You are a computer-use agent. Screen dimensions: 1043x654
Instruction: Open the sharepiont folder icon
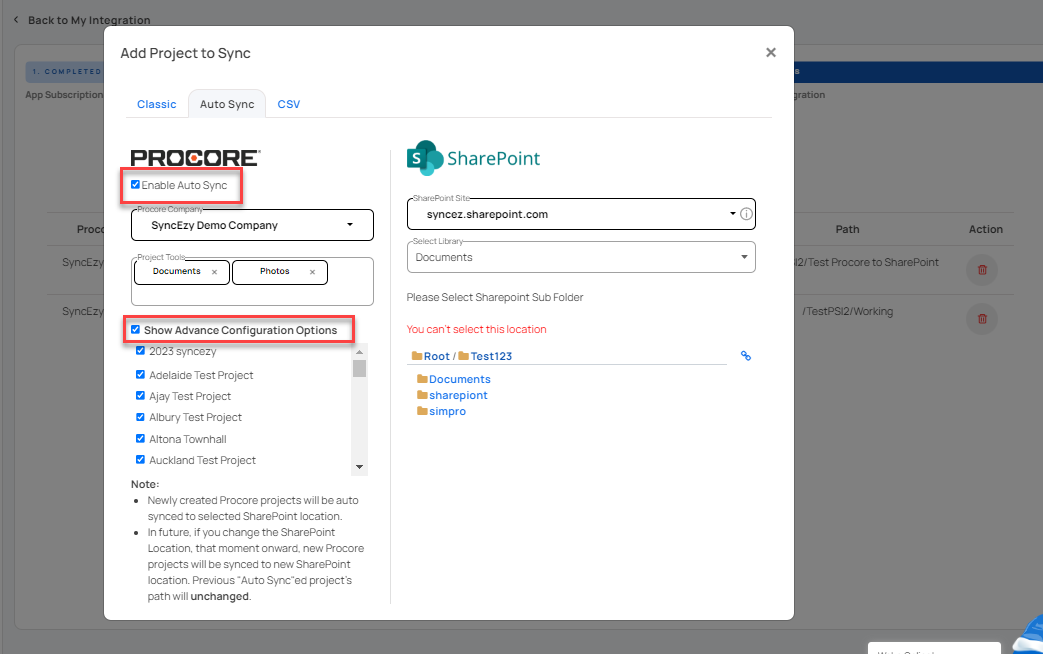422,395
